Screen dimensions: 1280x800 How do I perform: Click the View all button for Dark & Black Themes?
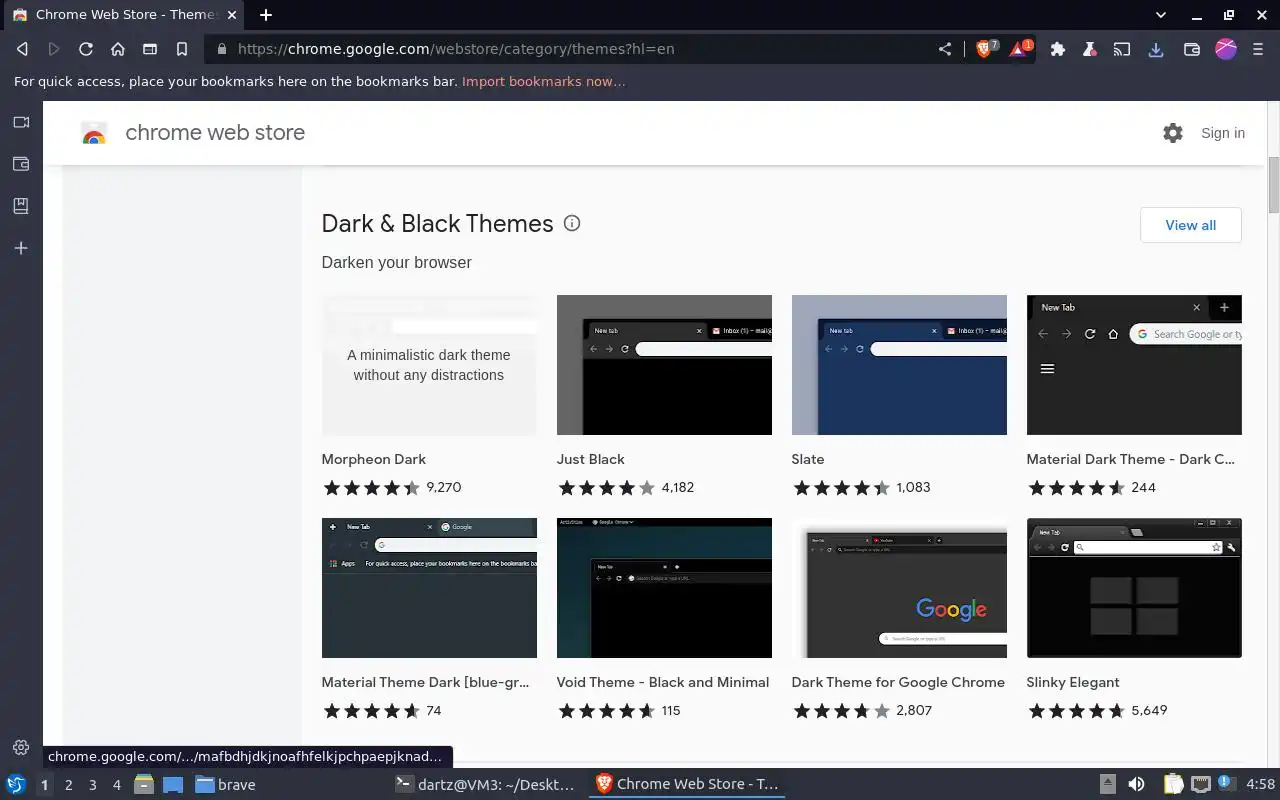(x=1191, y=225)
